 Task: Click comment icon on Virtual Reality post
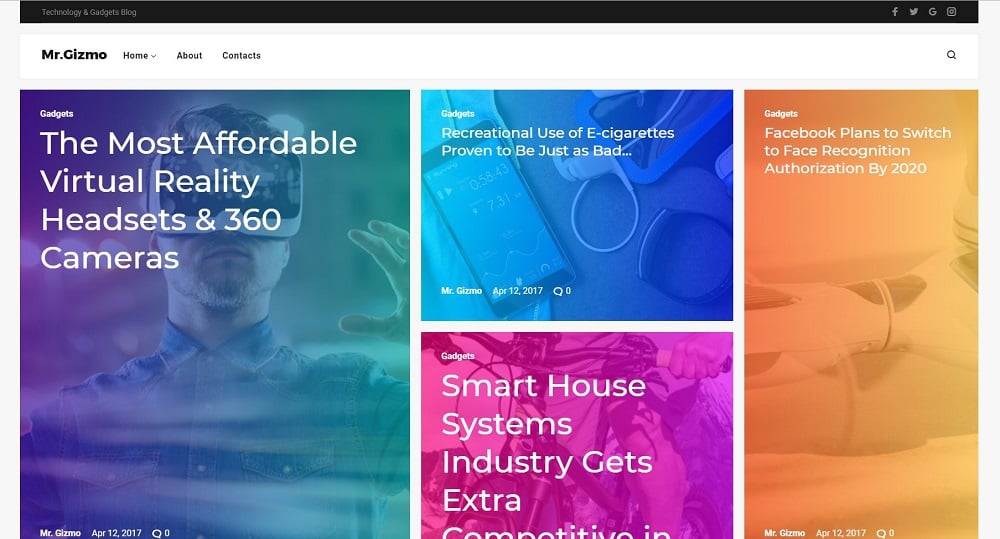157,533
